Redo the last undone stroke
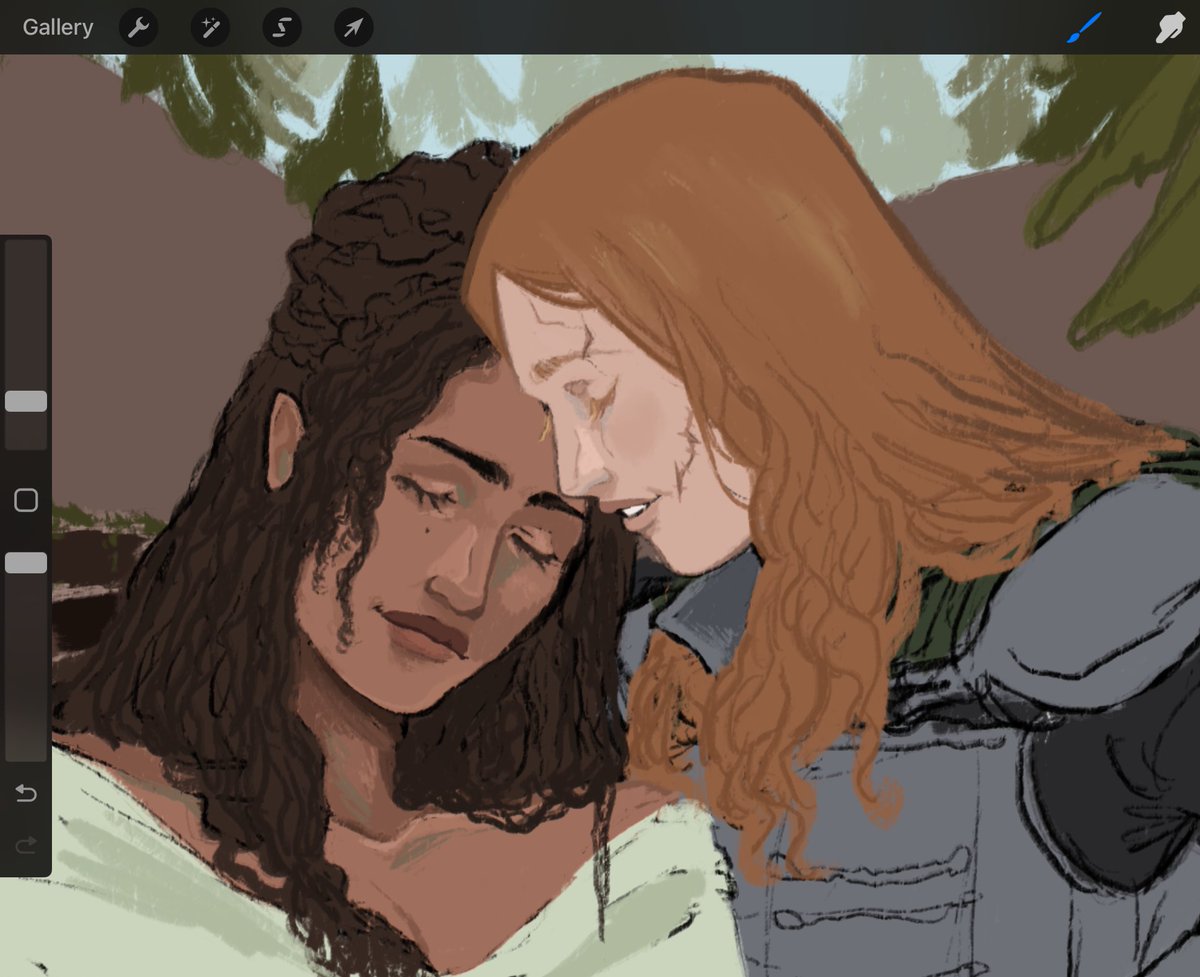Viewport: 1200px width, 977px height. pos(26,846)
